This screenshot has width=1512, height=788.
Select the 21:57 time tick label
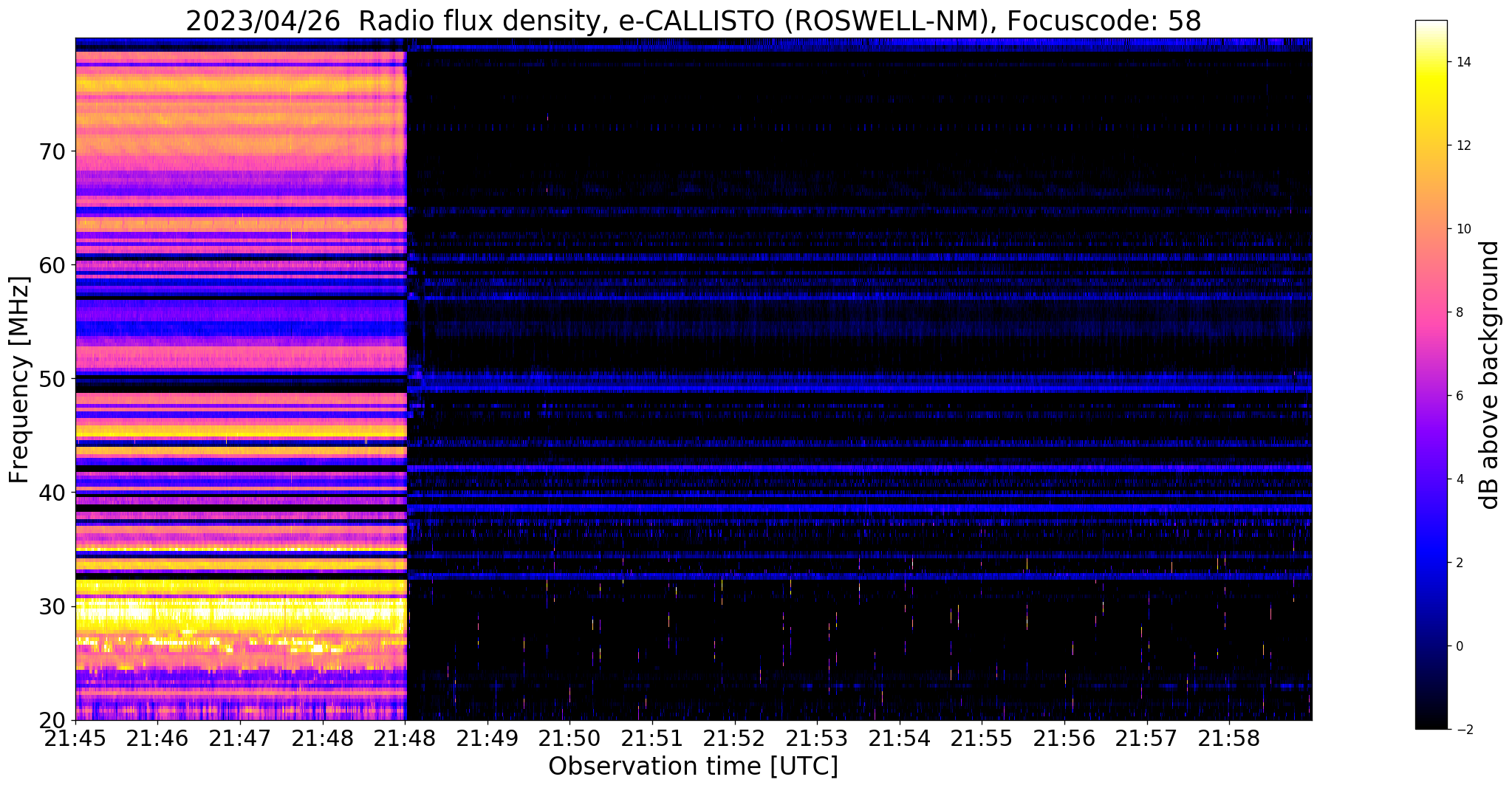click(1146, 737)
